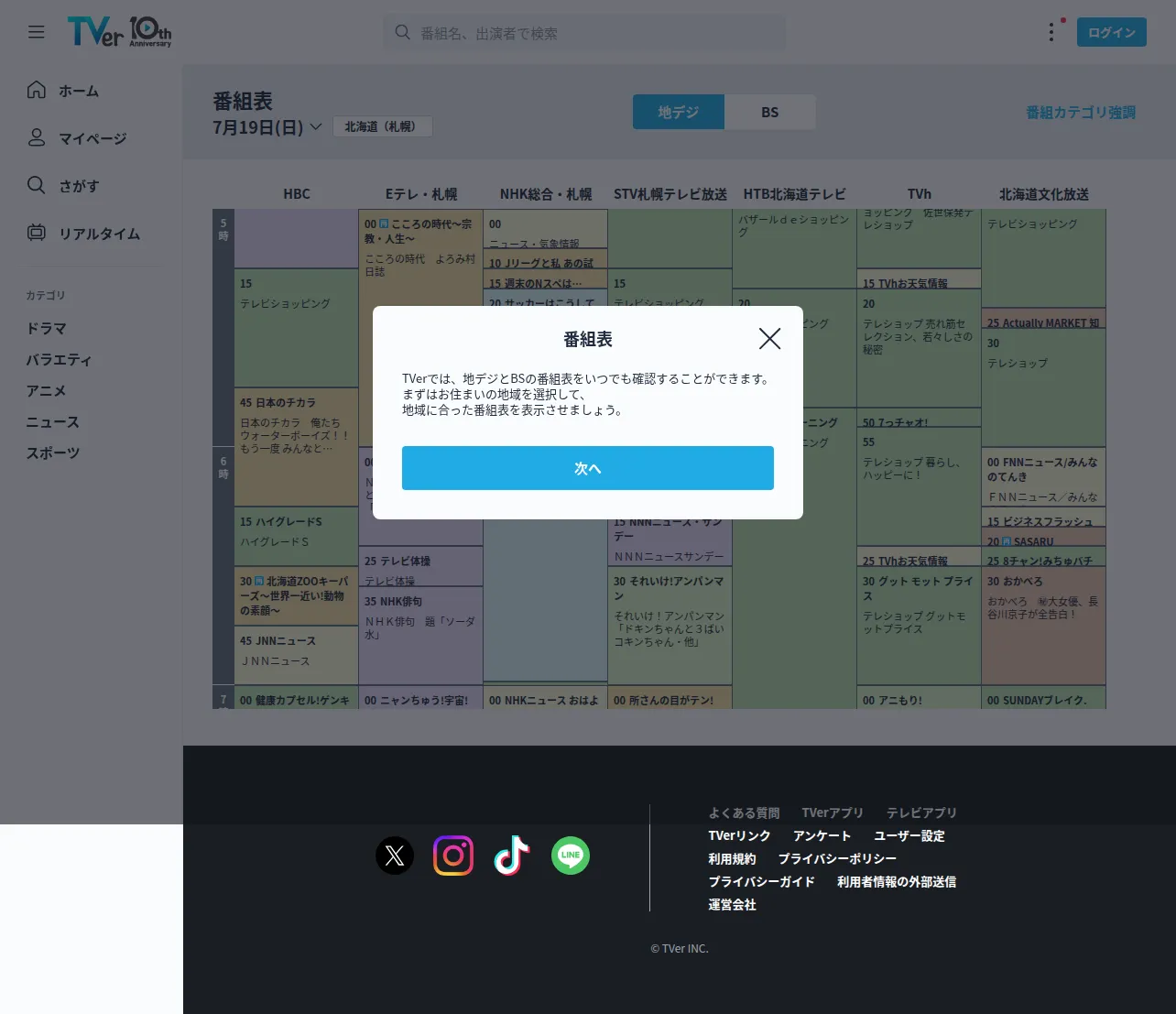Open プライバシーガイド footer link

point(761,881)
